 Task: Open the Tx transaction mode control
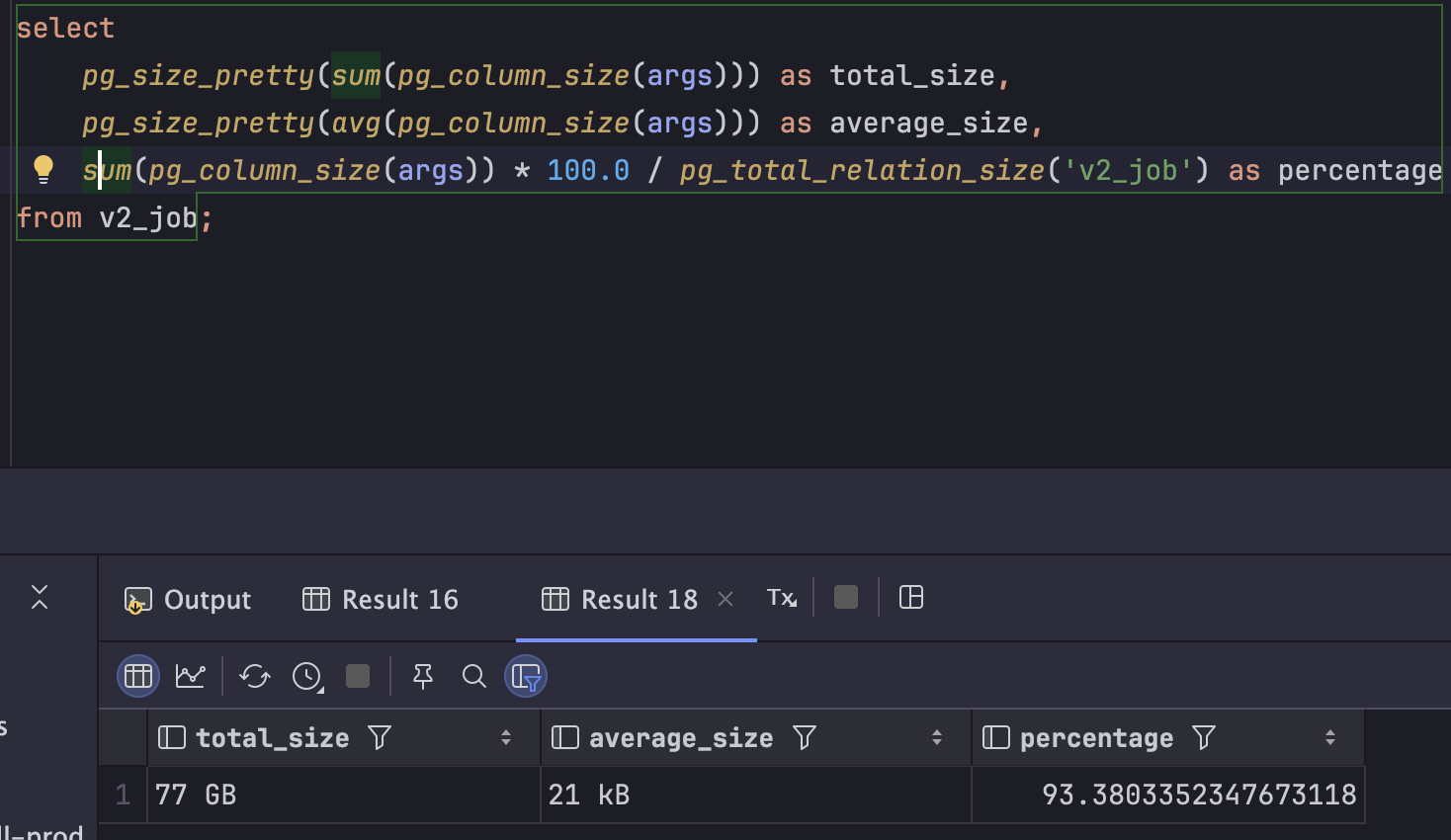(x=782, y=598)
